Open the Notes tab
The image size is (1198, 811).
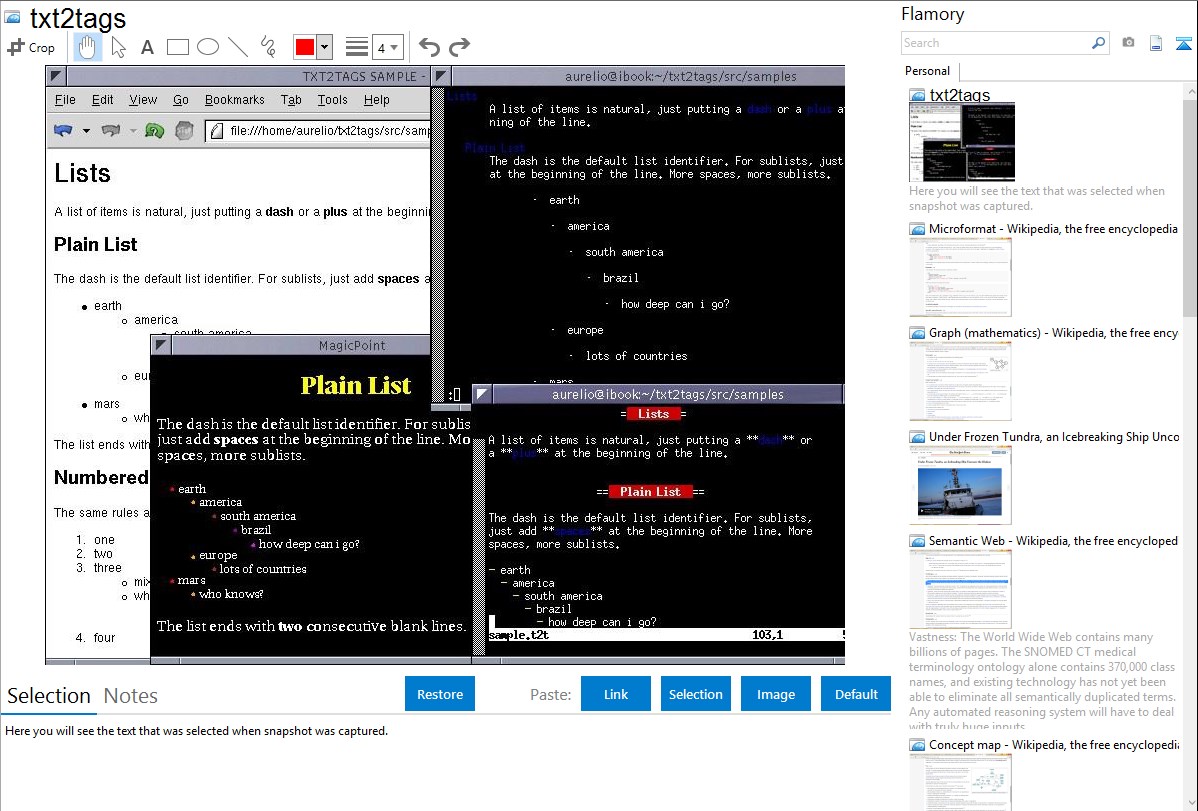coord(131,696)
